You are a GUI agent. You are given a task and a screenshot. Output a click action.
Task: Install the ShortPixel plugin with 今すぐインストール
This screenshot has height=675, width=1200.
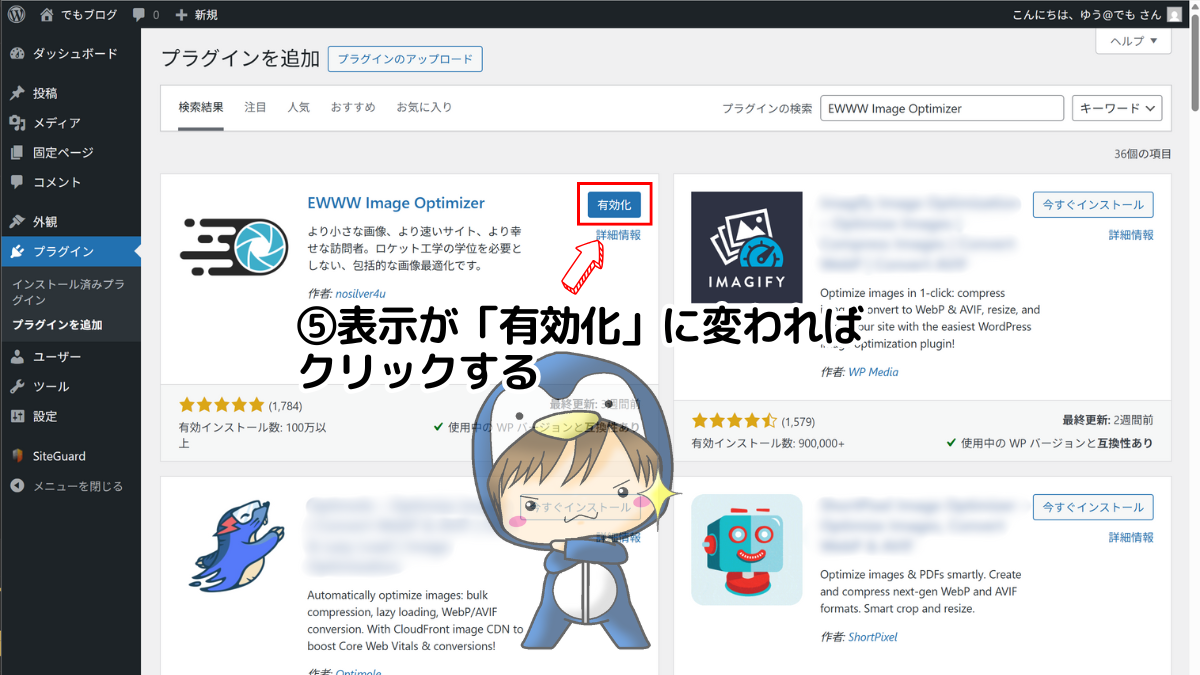[1093, 507]
